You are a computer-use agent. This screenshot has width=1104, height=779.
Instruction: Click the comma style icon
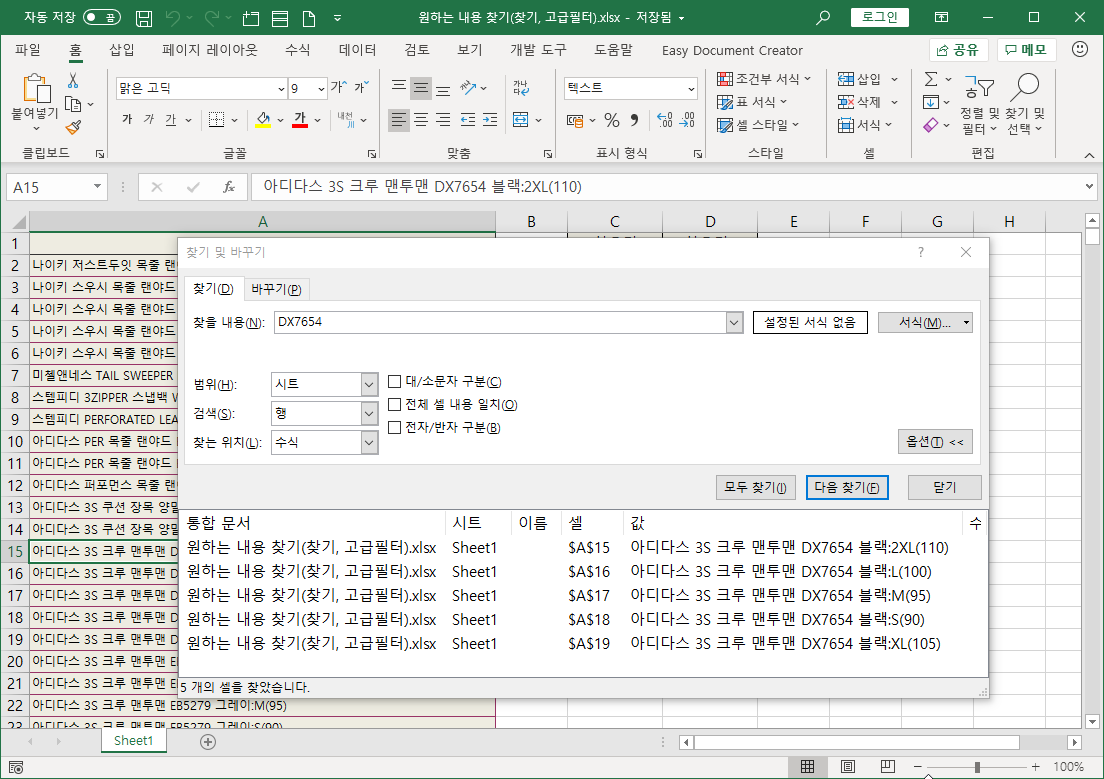point(634,120)
